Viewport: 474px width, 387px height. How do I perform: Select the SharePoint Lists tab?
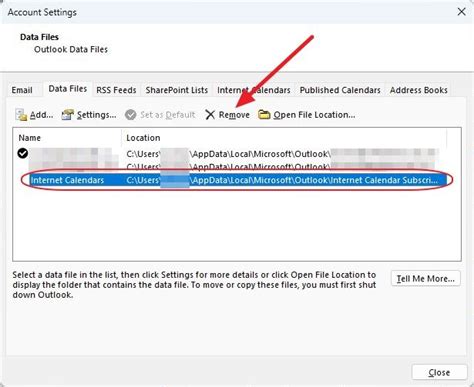pos(177,90)
